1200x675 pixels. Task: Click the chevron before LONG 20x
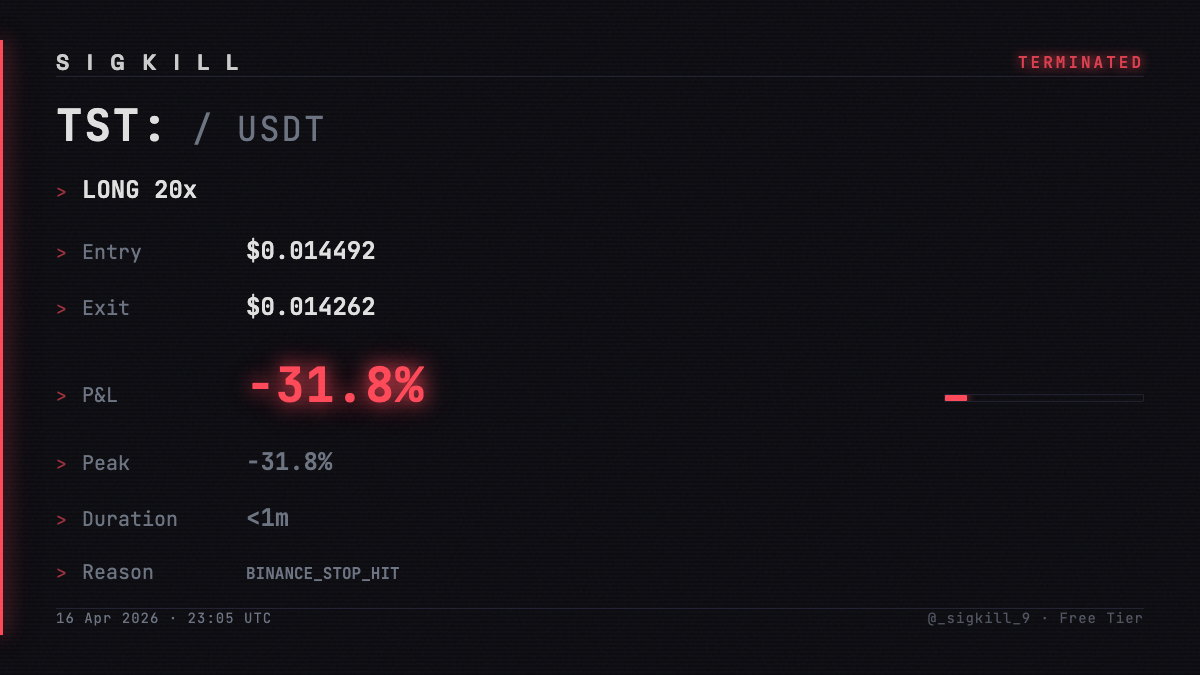click(x=62, y=192)
